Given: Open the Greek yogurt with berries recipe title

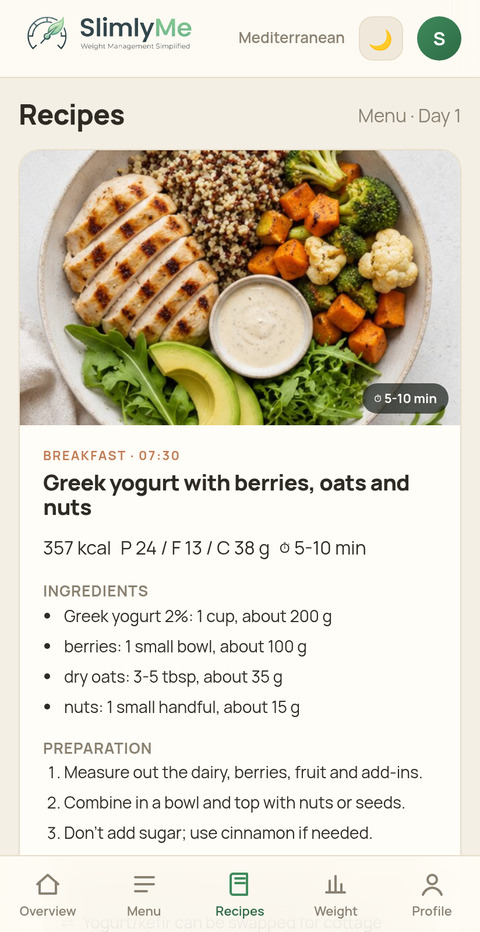Looking at the screenshot, I should coord(226,495).
